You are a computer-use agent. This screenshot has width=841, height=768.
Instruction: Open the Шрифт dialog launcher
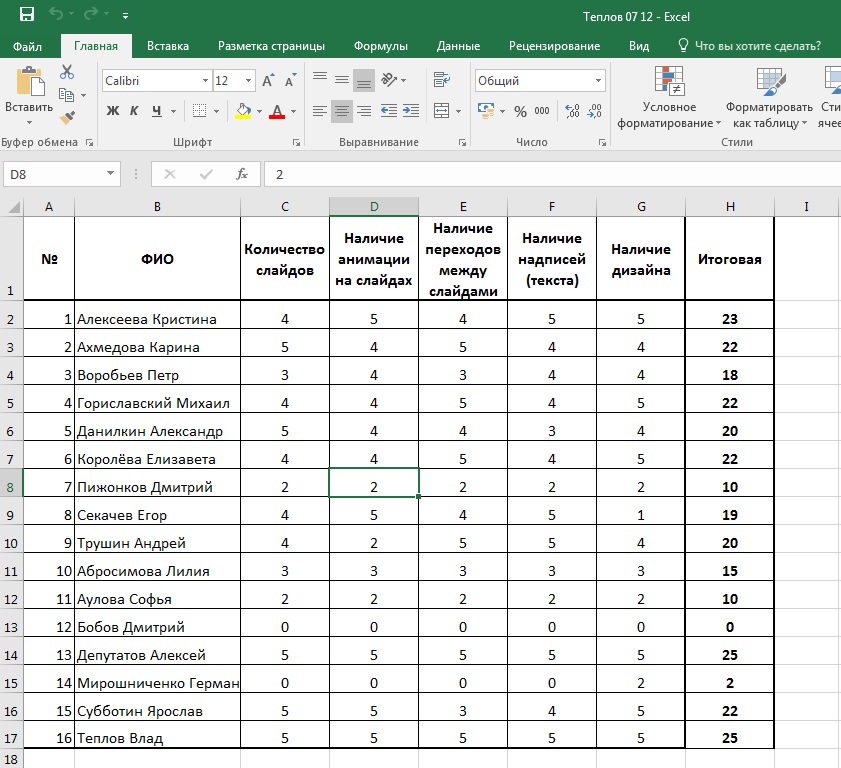coord(296,143)
